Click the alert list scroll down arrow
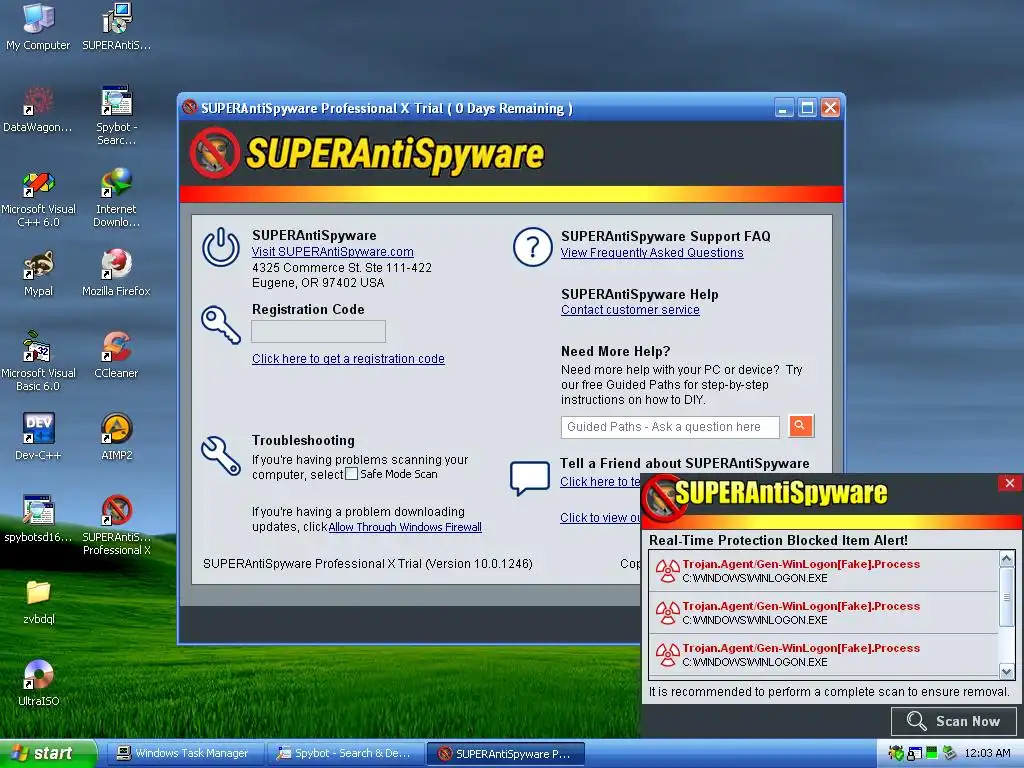Image resolution: width=1024 pixels, height=768 pixels. tap(1006, 671)
